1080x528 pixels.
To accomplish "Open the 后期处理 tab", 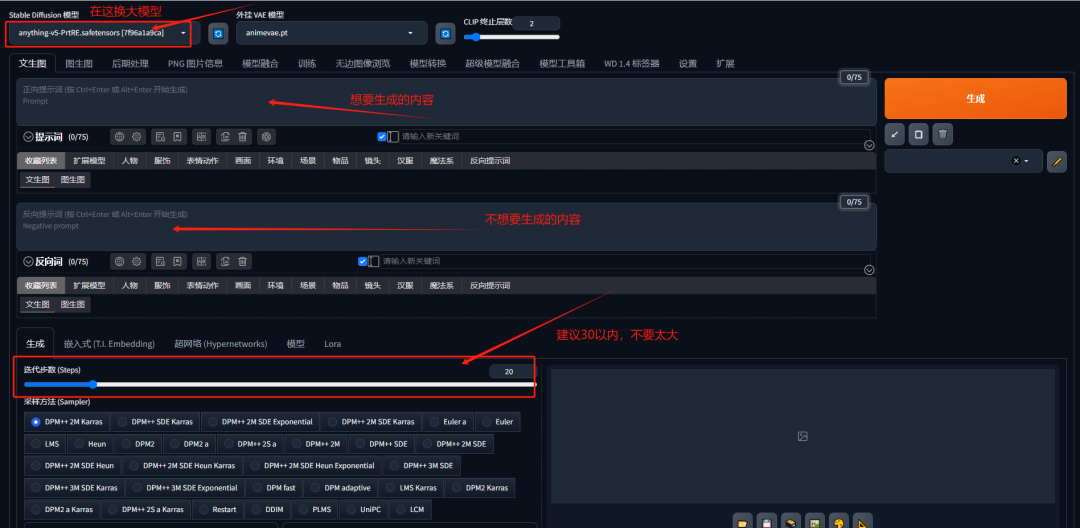I will pyautogui.click(x=130, y=63).
